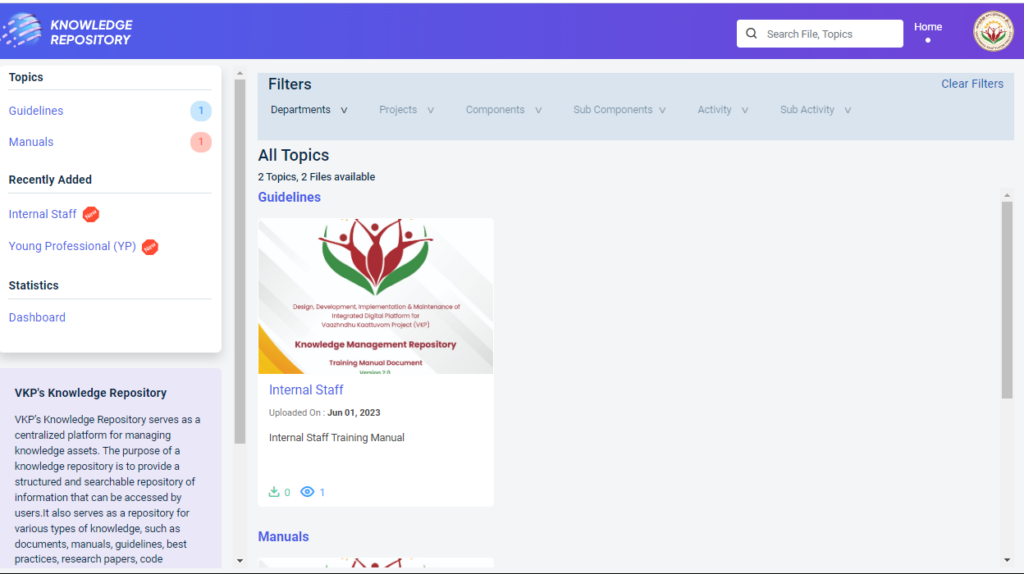Click the Clear Filters link
Screen dimensions: 1024x574
click(972, 84)
